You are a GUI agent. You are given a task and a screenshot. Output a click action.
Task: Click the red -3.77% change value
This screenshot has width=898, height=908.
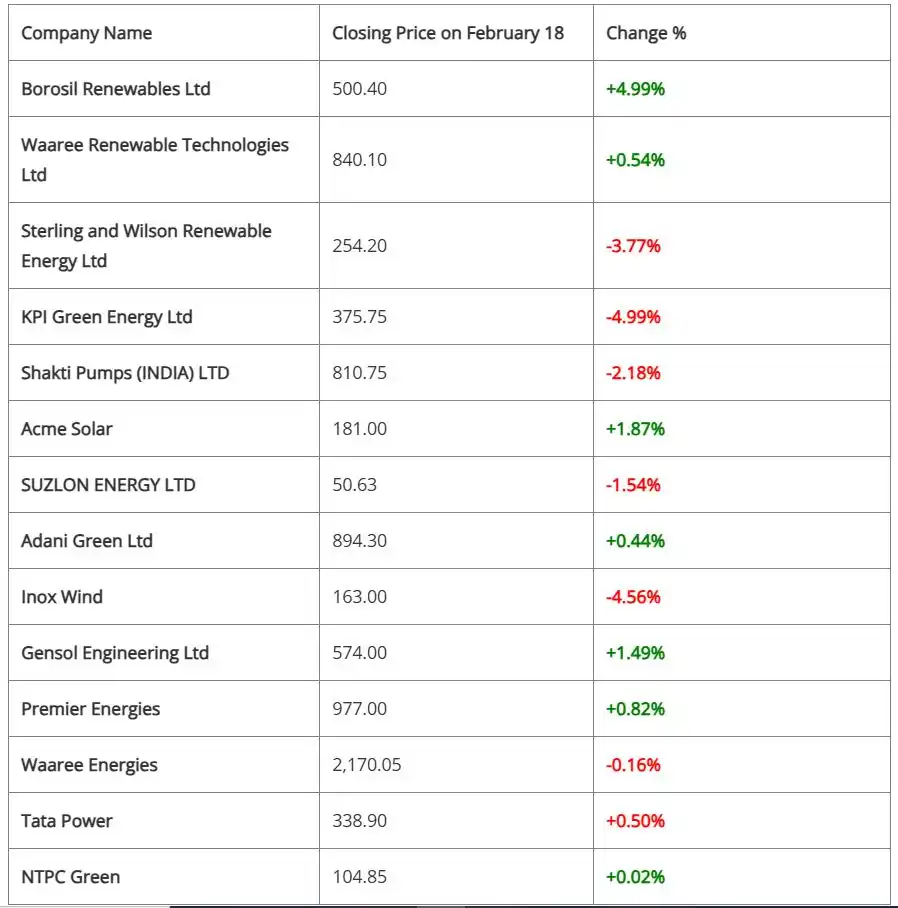[633, 245]
